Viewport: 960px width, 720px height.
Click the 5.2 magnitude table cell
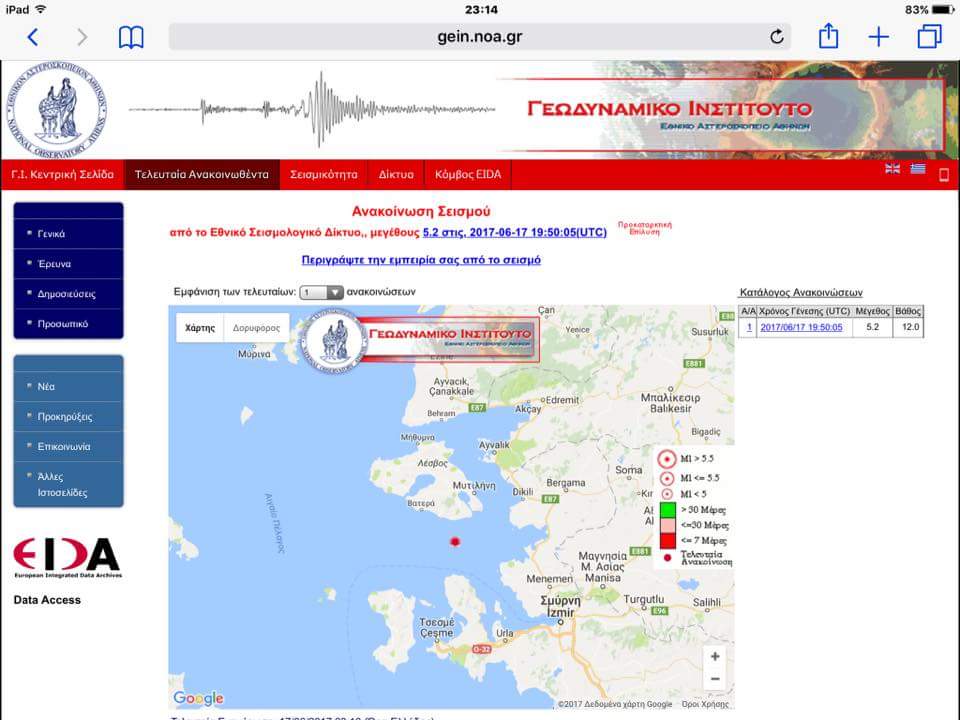point(872,328)
